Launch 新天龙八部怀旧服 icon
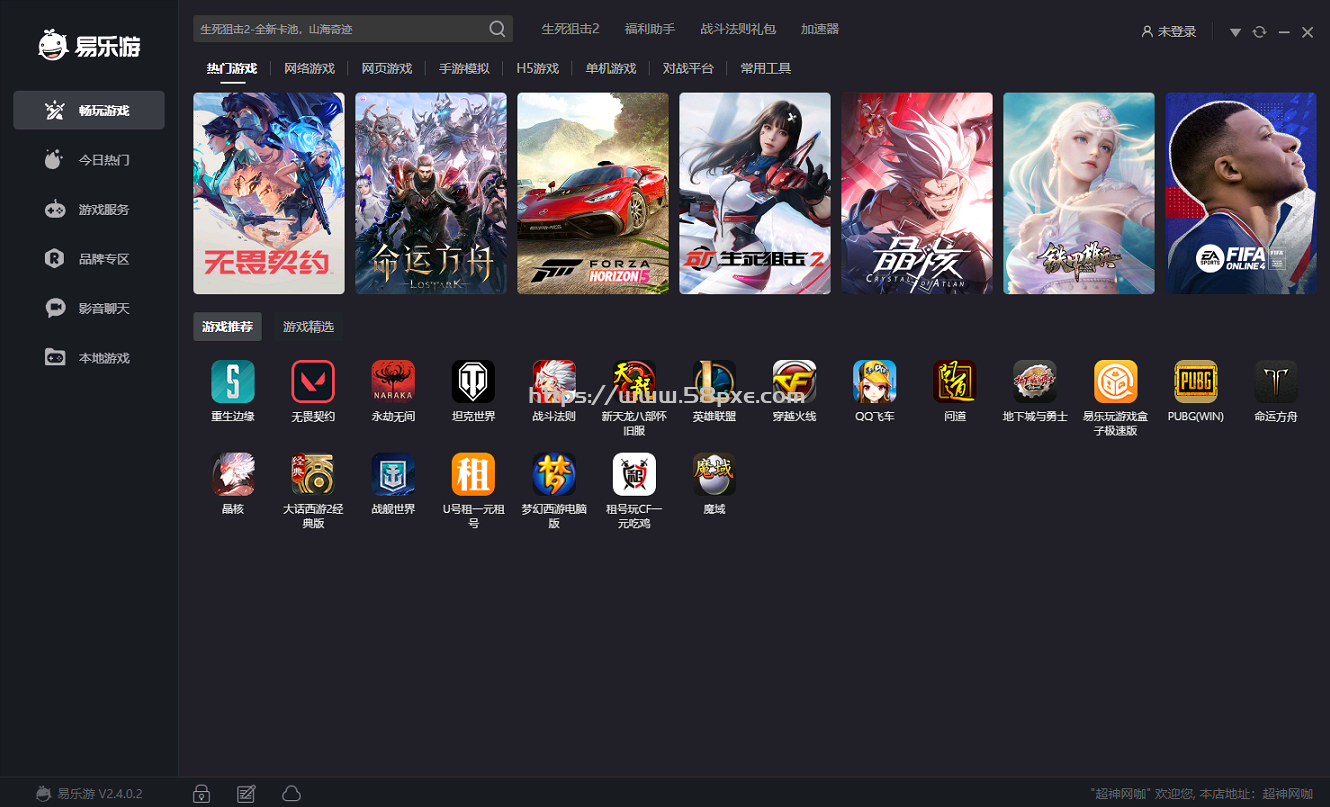The image size is (1330, 807). click(634, 382)
